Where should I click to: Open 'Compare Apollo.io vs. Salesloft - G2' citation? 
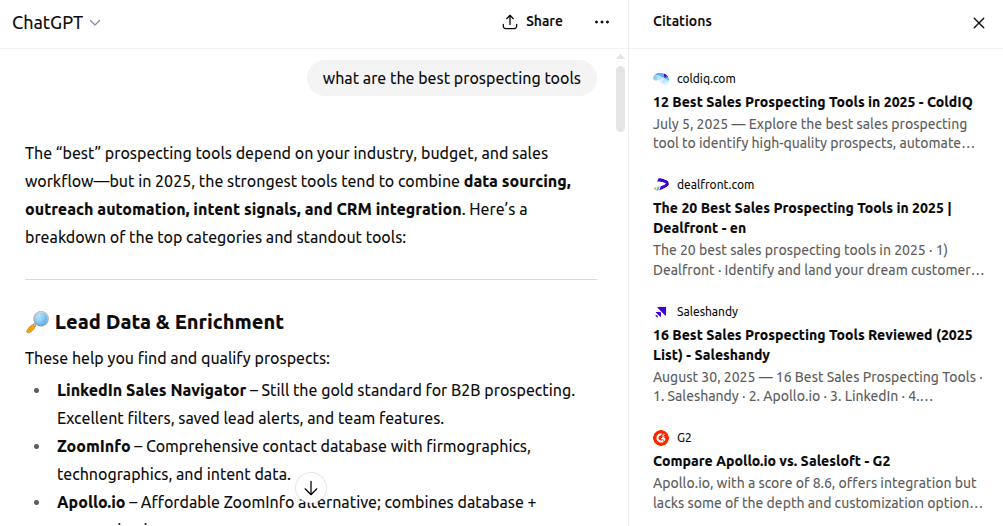[x=771, y=461]
